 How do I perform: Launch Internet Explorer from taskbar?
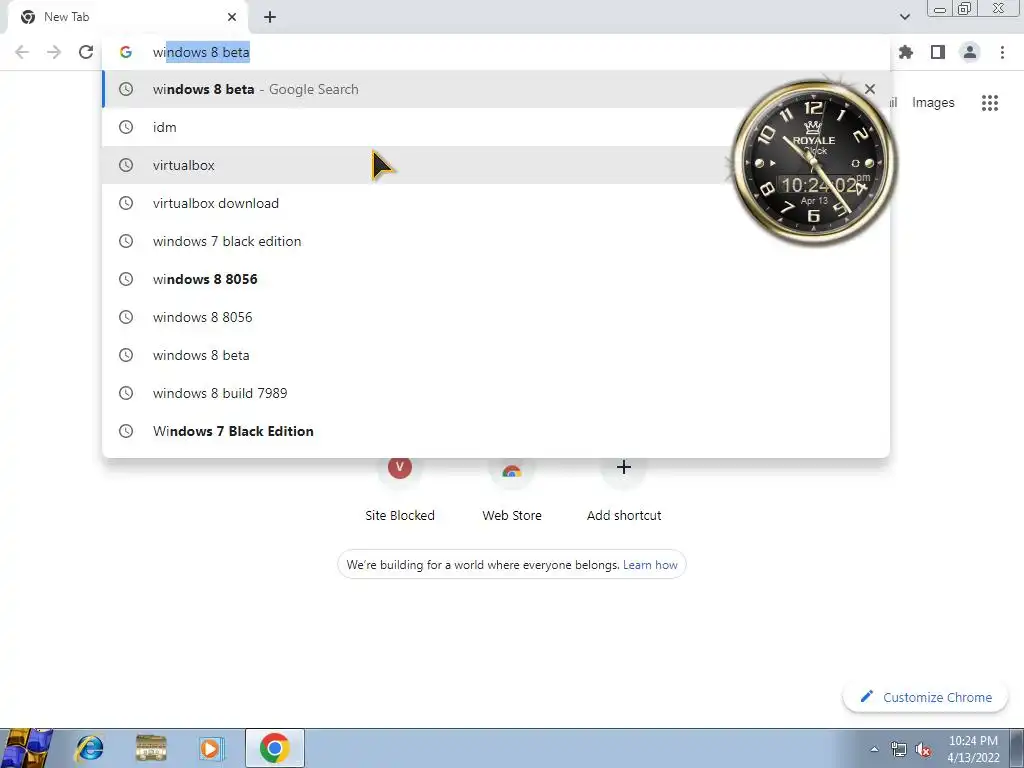coord(89,748)
